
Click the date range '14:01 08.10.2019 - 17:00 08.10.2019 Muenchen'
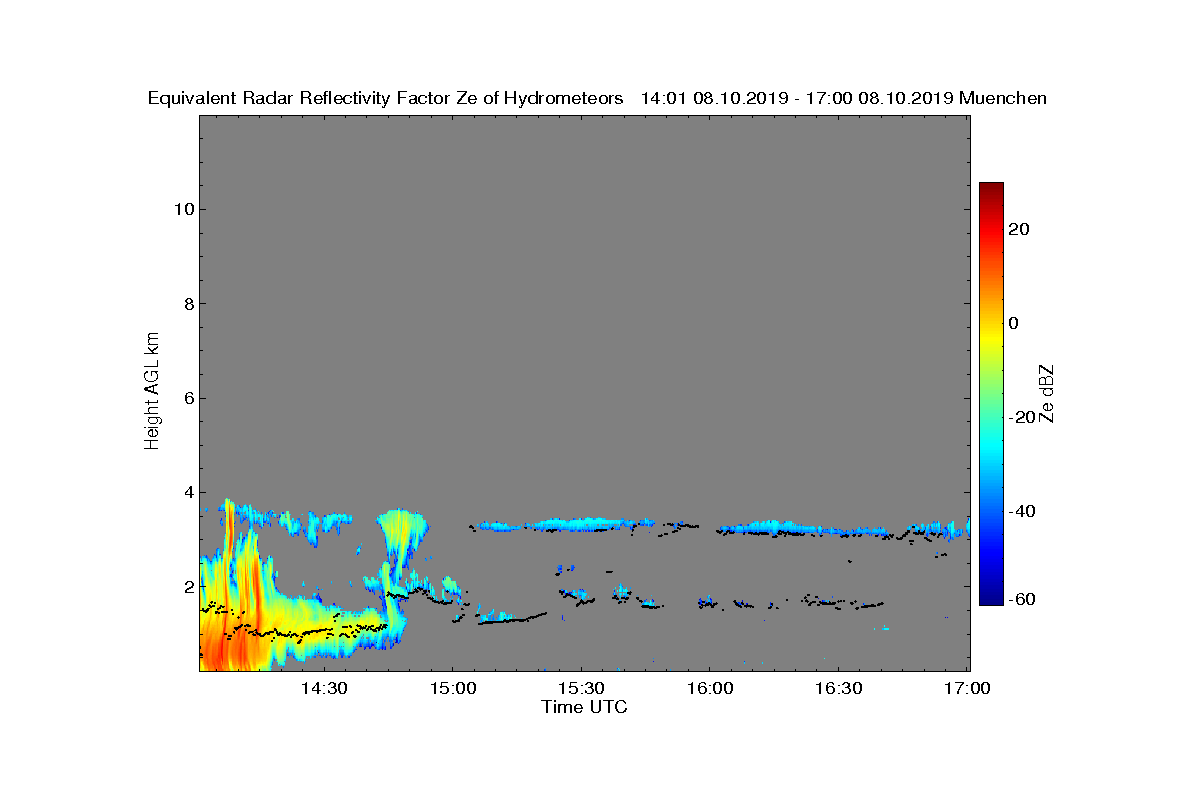pos(844,98)
